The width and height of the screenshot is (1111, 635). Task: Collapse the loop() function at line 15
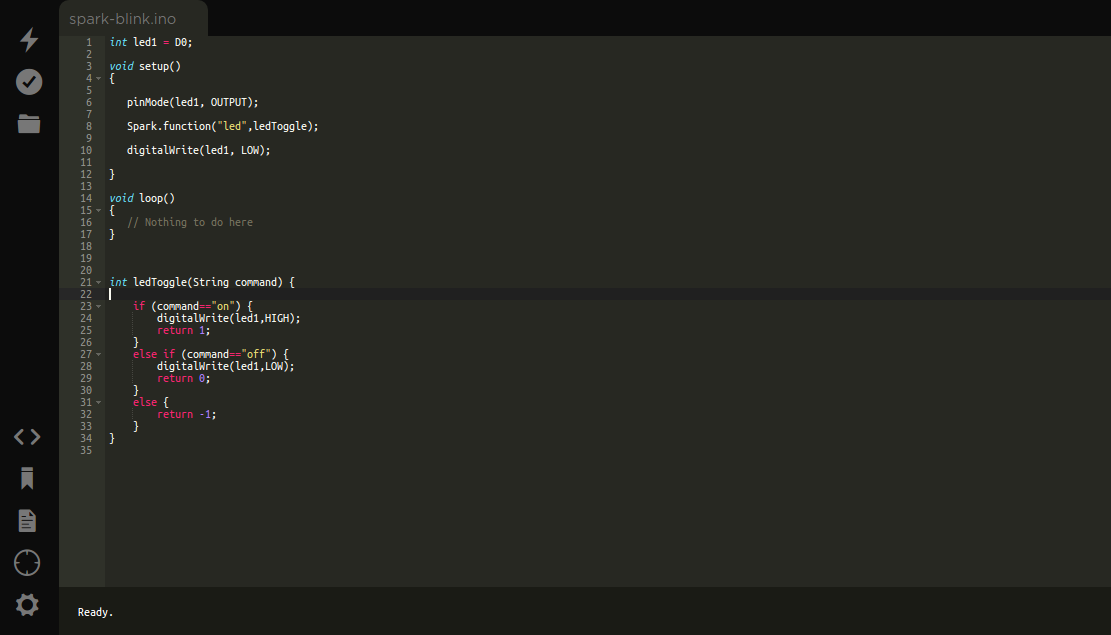tap(98, 210)
